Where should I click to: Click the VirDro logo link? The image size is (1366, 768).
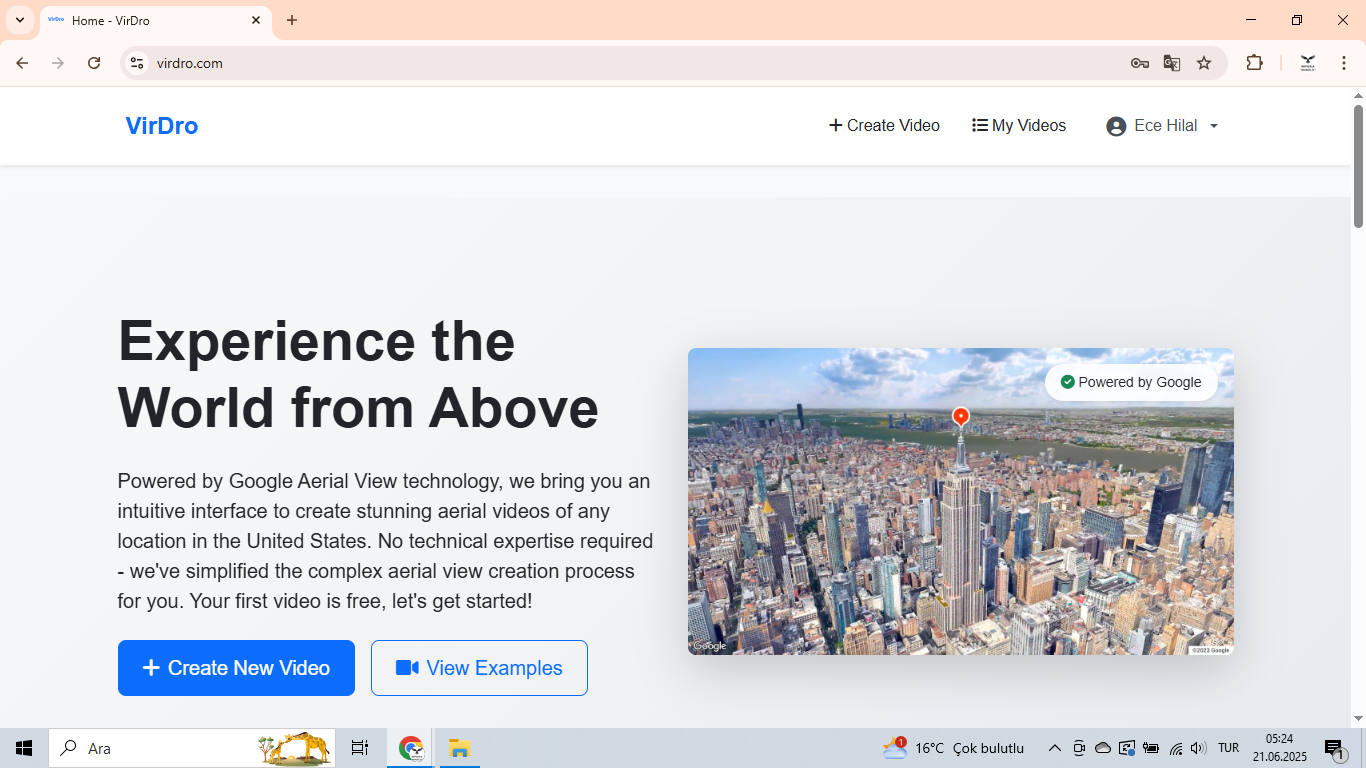point(162,125)
